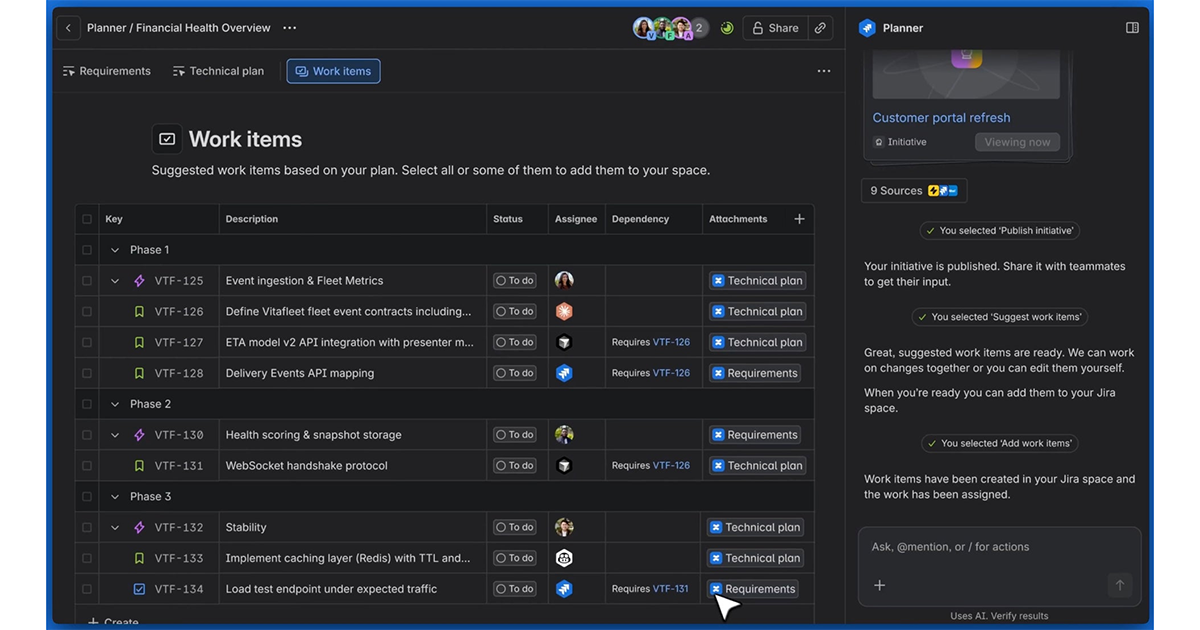Select the checkbox for the VTF-134 row
This screenshot has height=630, width=1200.
(x=87, y=589)
